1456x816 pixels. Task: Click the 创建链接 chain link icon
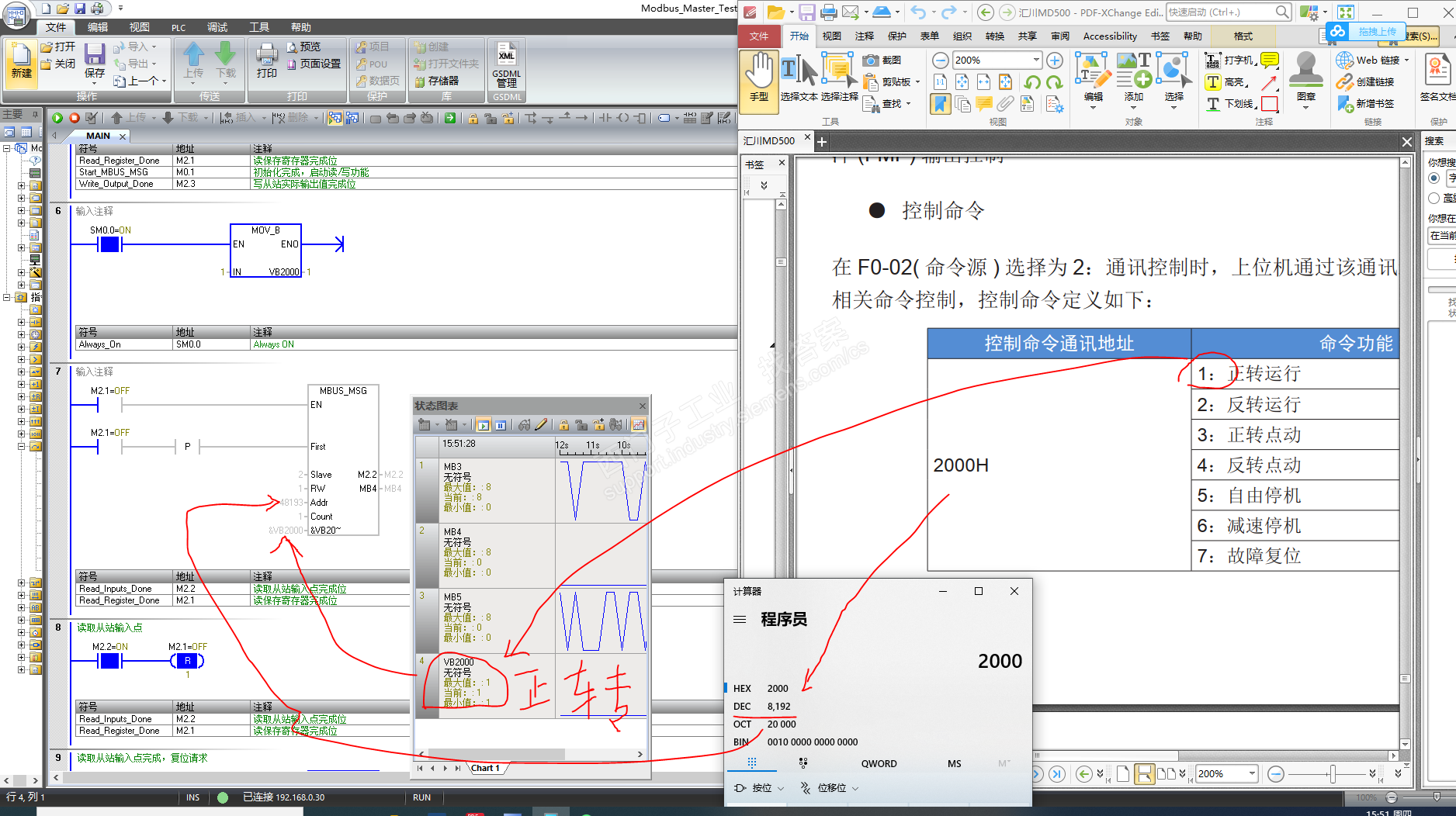click(x=1345, y=81)
